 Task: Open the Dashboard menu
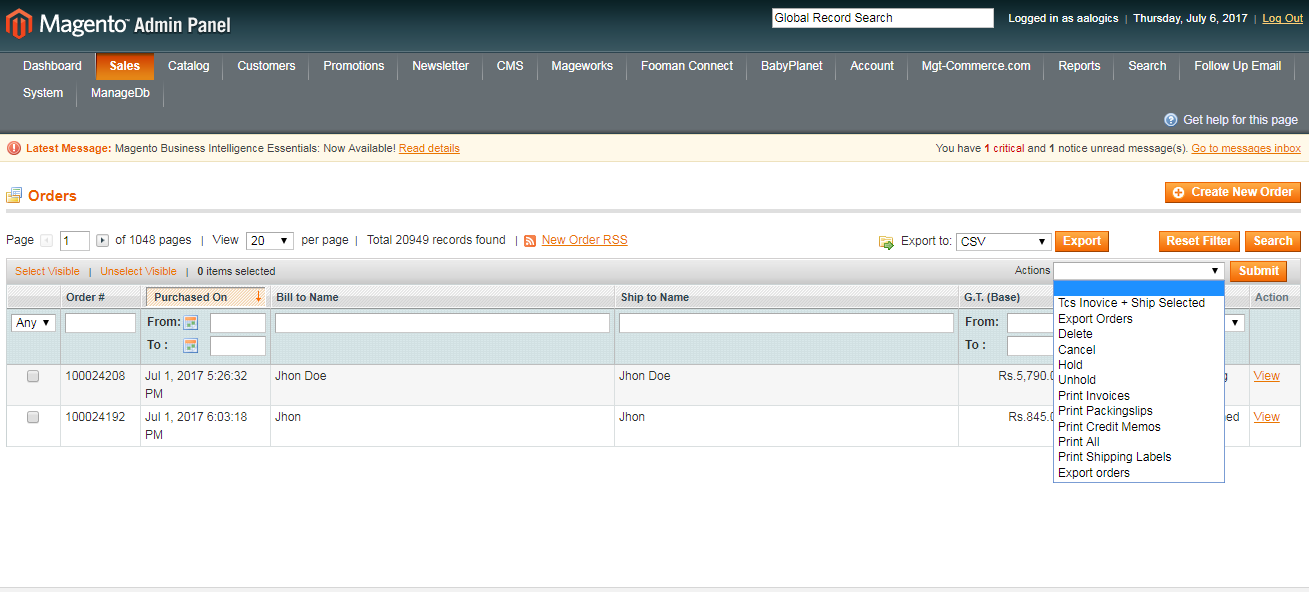click(52, 66)
